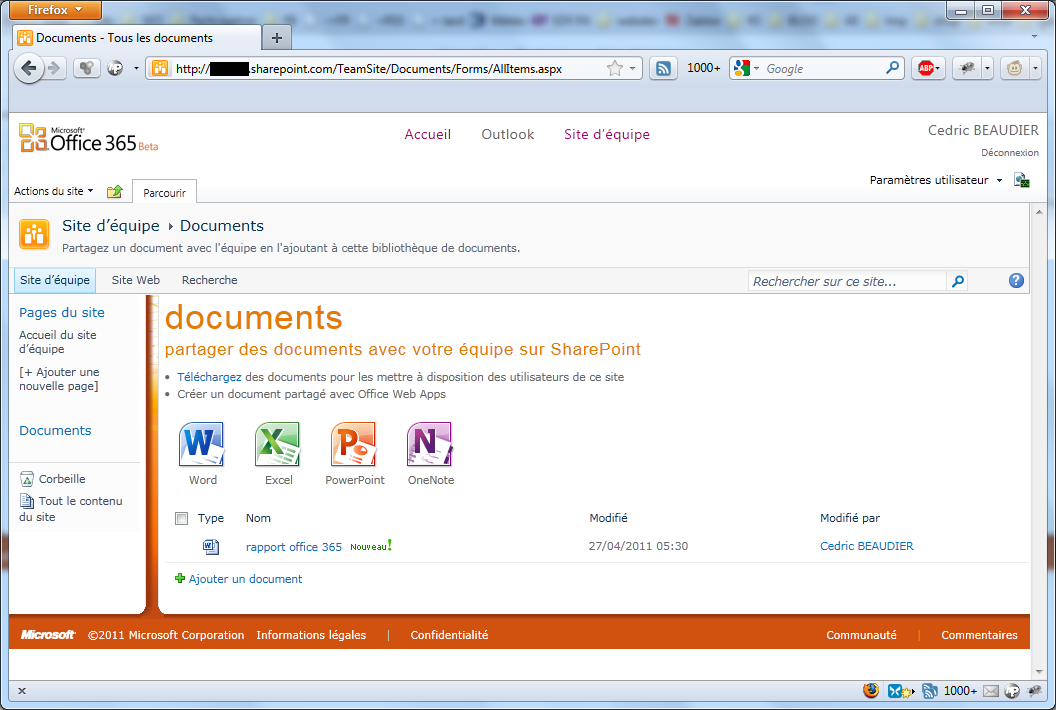Click the green plus icon beside Ajouter un document
Viewport: 1056px width, 710px height.
180,578
